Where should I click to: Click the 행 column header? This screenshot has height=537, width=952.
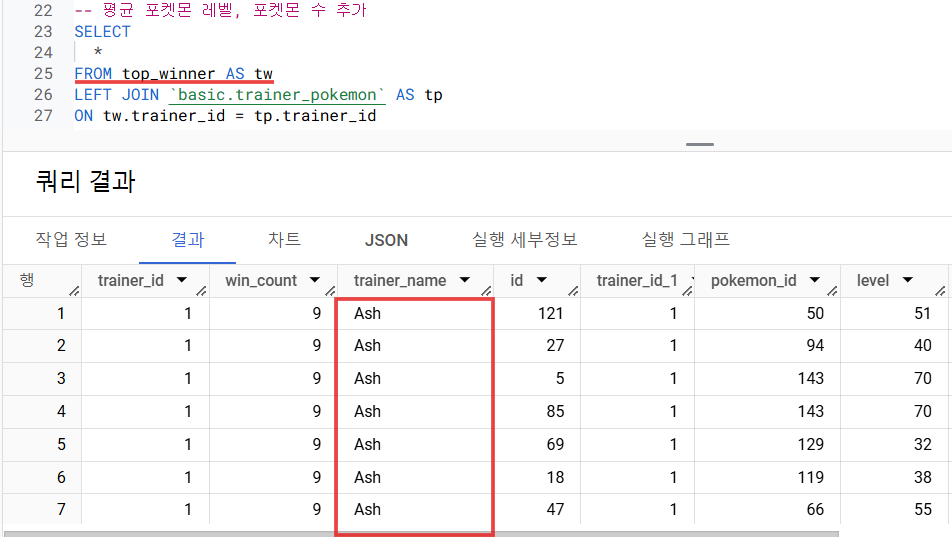pos(27,280)
